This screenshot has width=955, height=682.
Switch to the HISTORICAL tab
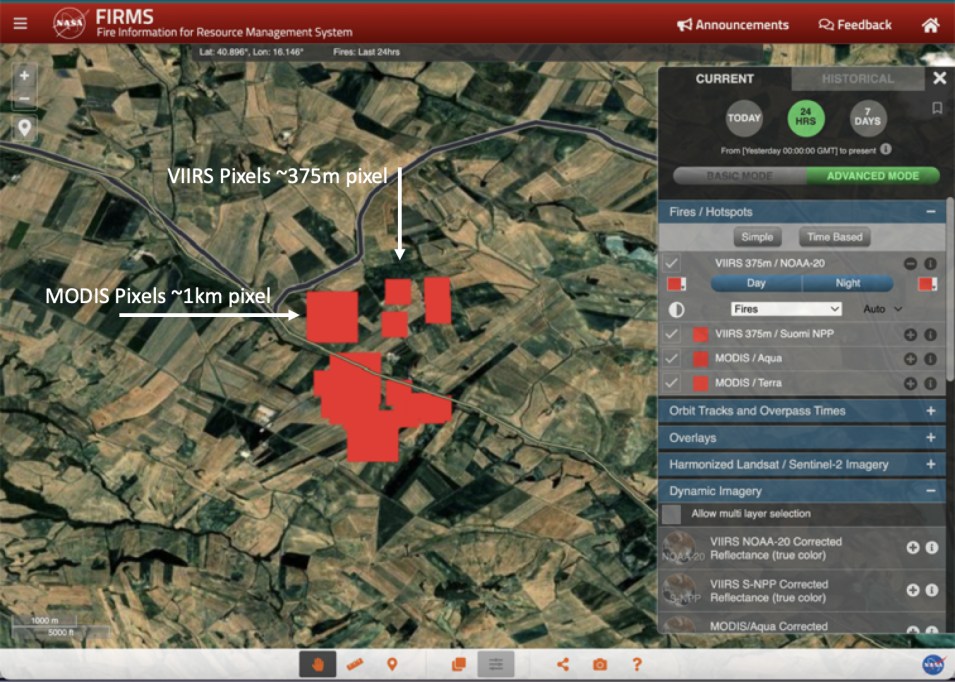pos(858,79)
